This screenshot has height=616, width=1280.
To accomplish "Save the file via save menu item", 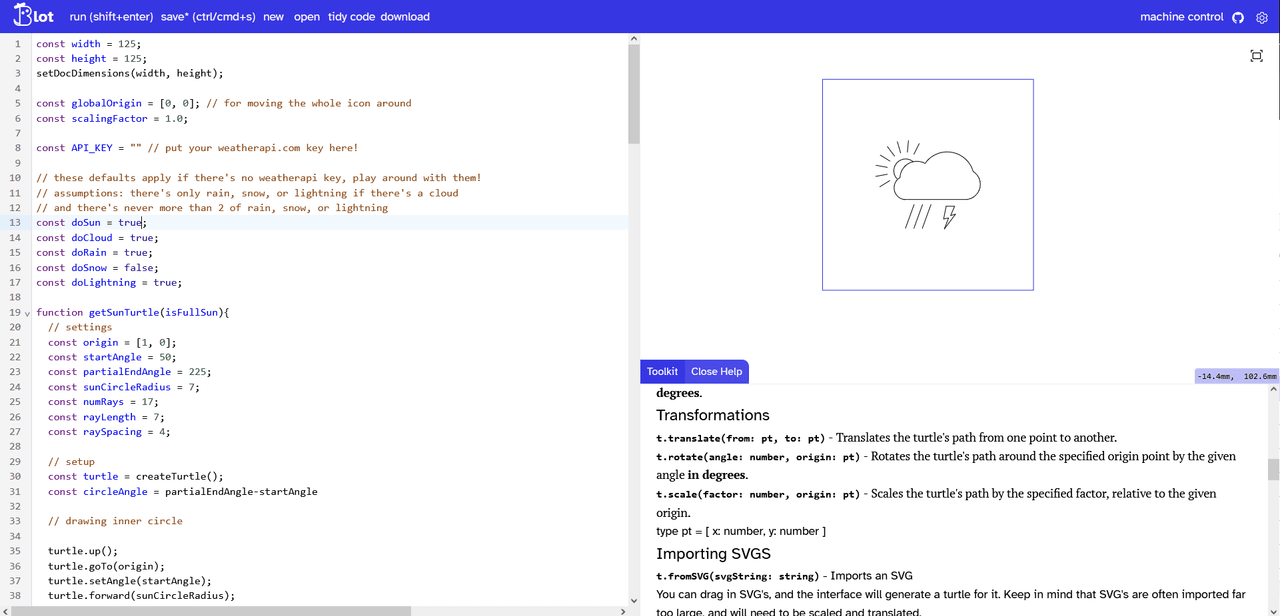I will 208,17.
